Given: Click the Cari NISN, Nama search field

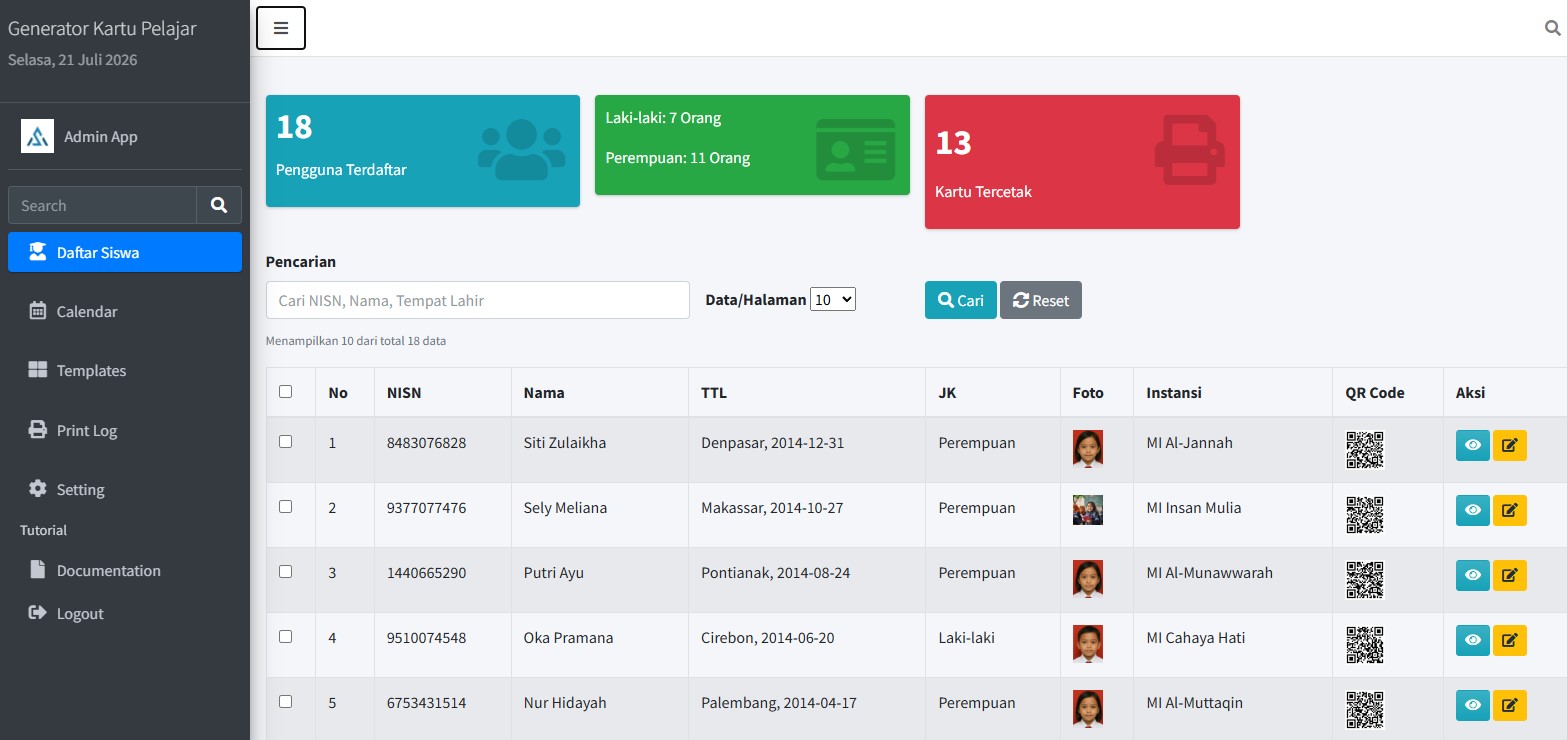Looking at the screenshot, I should (x=478, y=300).
